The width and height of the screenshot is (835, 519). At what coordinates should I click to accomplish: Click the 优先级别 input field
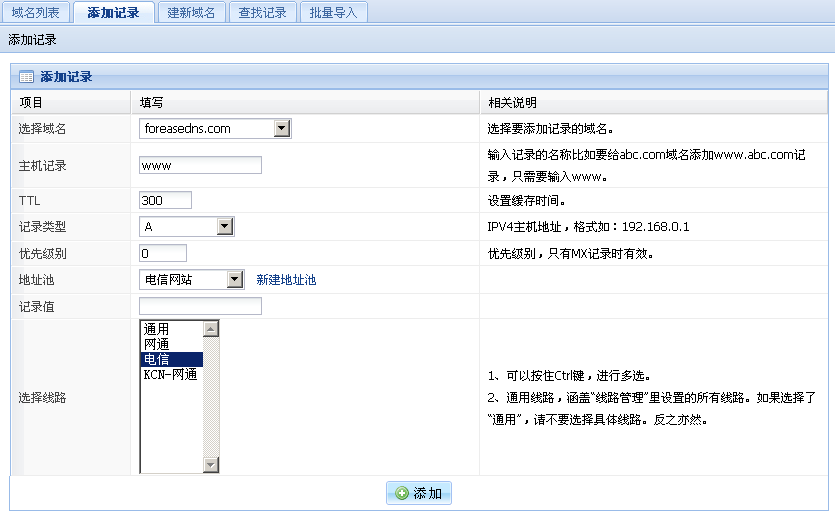click(x=163, y=253)
